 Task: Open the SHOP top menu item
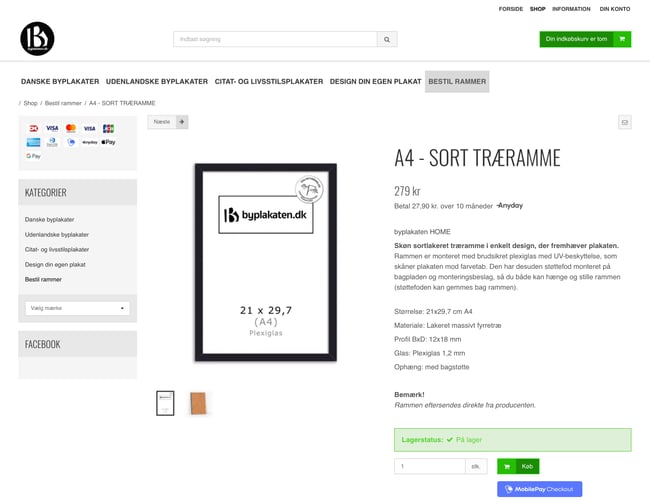click(x=538, y=9)
